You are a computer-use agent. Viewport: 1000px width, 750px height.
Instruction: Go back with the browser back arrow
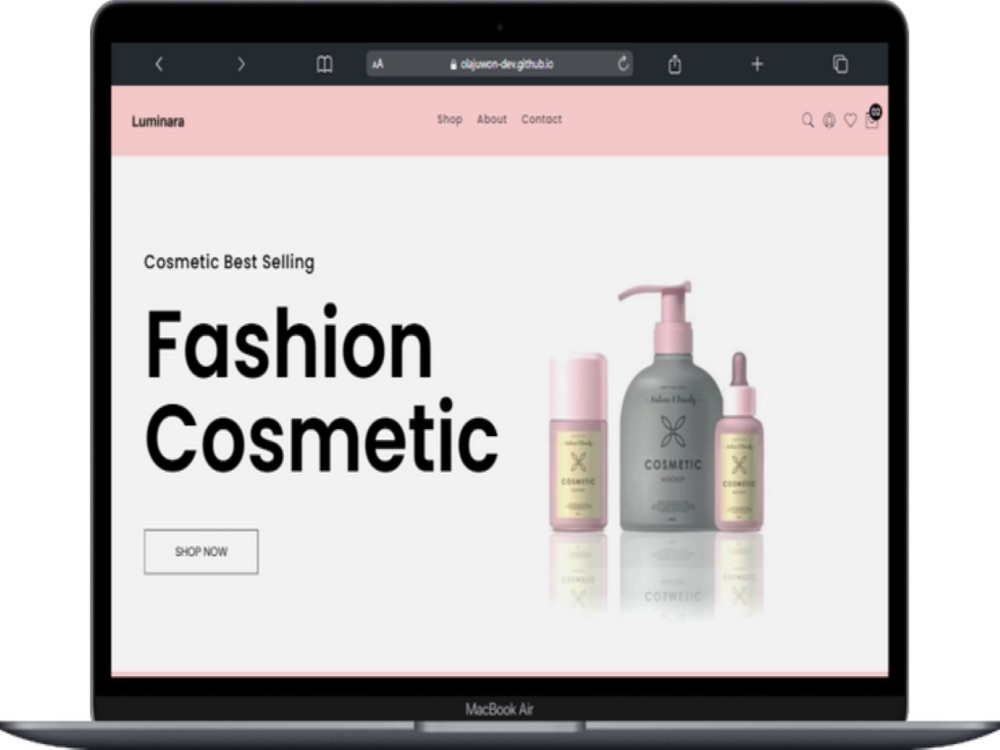click(159, 64)
